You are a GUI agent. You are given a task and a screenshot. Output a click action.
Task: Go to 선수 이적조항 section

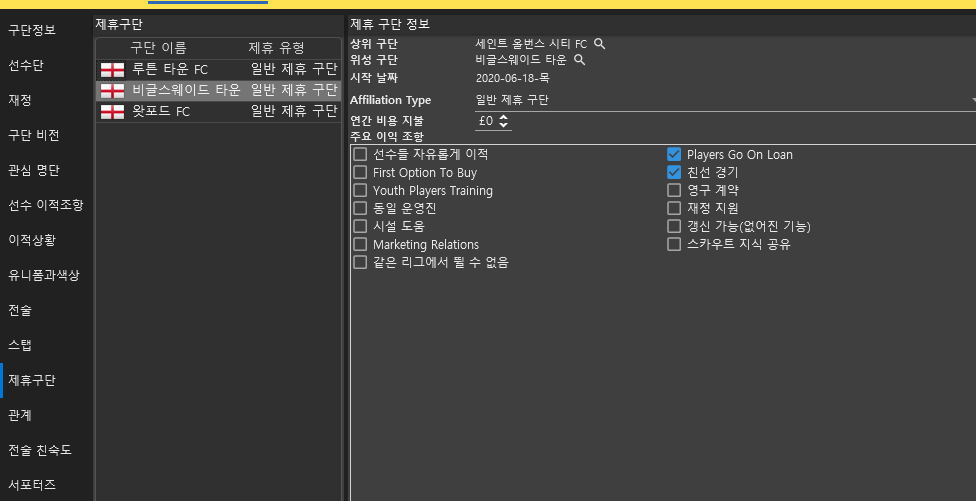click(x=45, y=205)
